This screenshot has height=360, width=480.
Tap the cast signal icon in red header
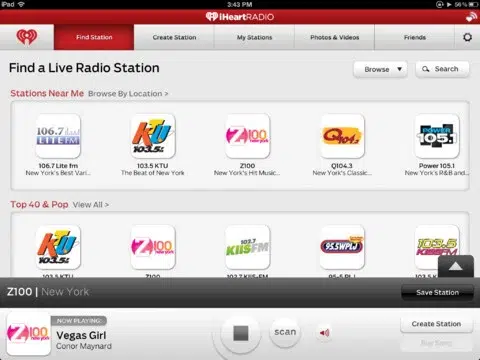tap(471, 17)
